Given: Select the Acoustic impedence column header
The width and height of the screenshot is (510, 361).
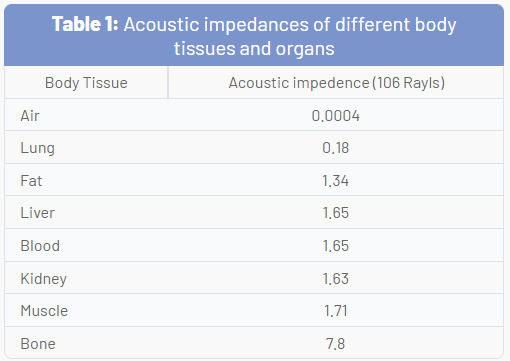Looking at the screenshot, I should pos(336,83).
